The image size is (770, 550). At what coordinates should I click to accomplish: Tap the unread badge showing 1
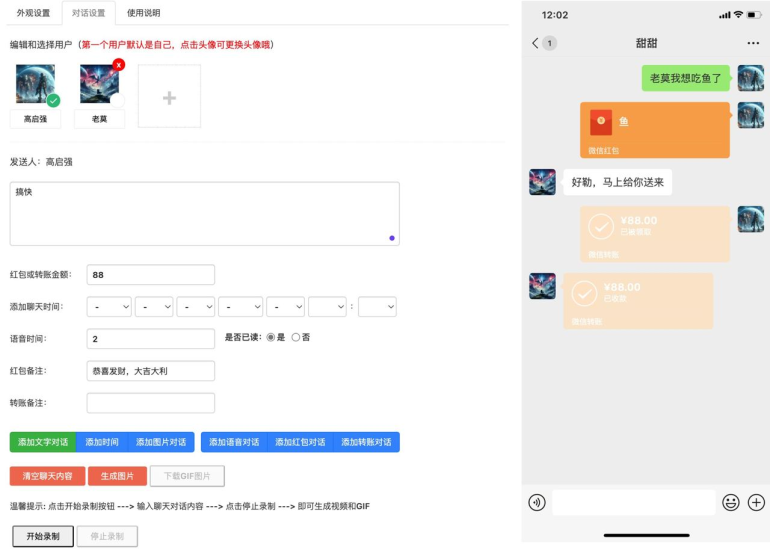coord(550,43)
